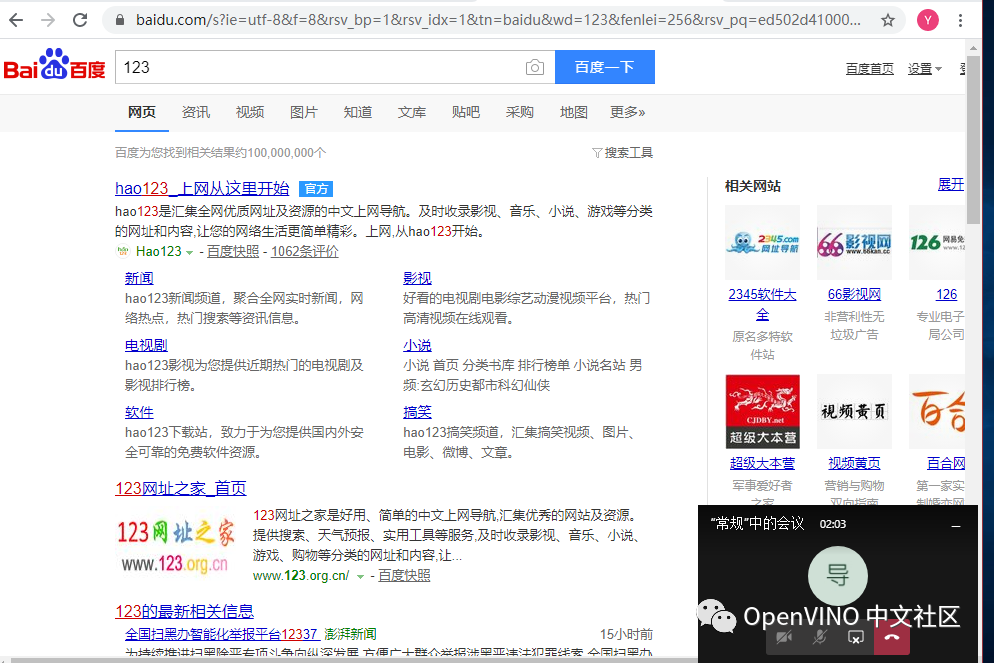Stop screen sharing in the meeting window
Screen dimensions: 994x663
coord(856,638)
